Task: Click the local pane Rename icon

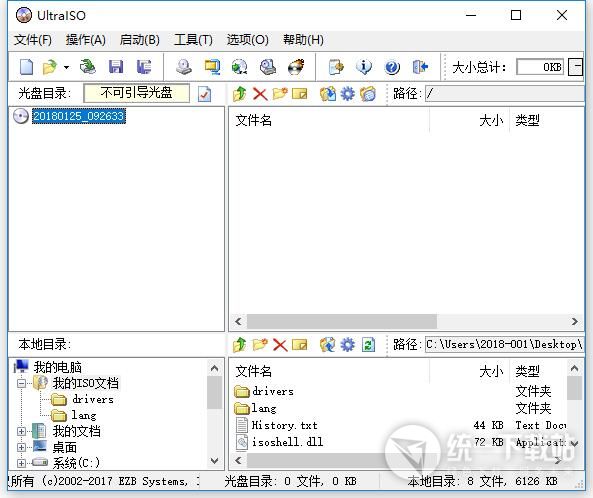Action: click(300, 344)
